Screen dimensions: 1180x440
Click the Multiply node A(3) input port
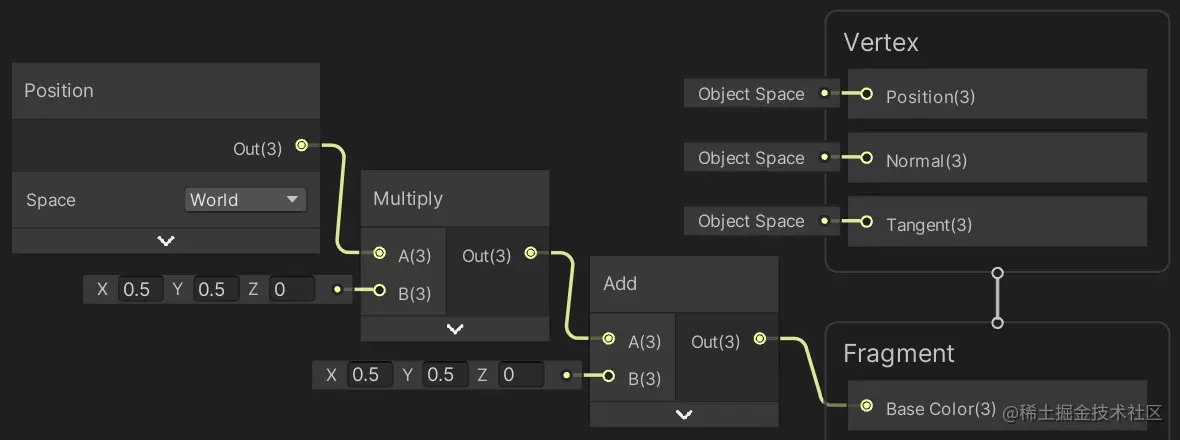(379, 254)
